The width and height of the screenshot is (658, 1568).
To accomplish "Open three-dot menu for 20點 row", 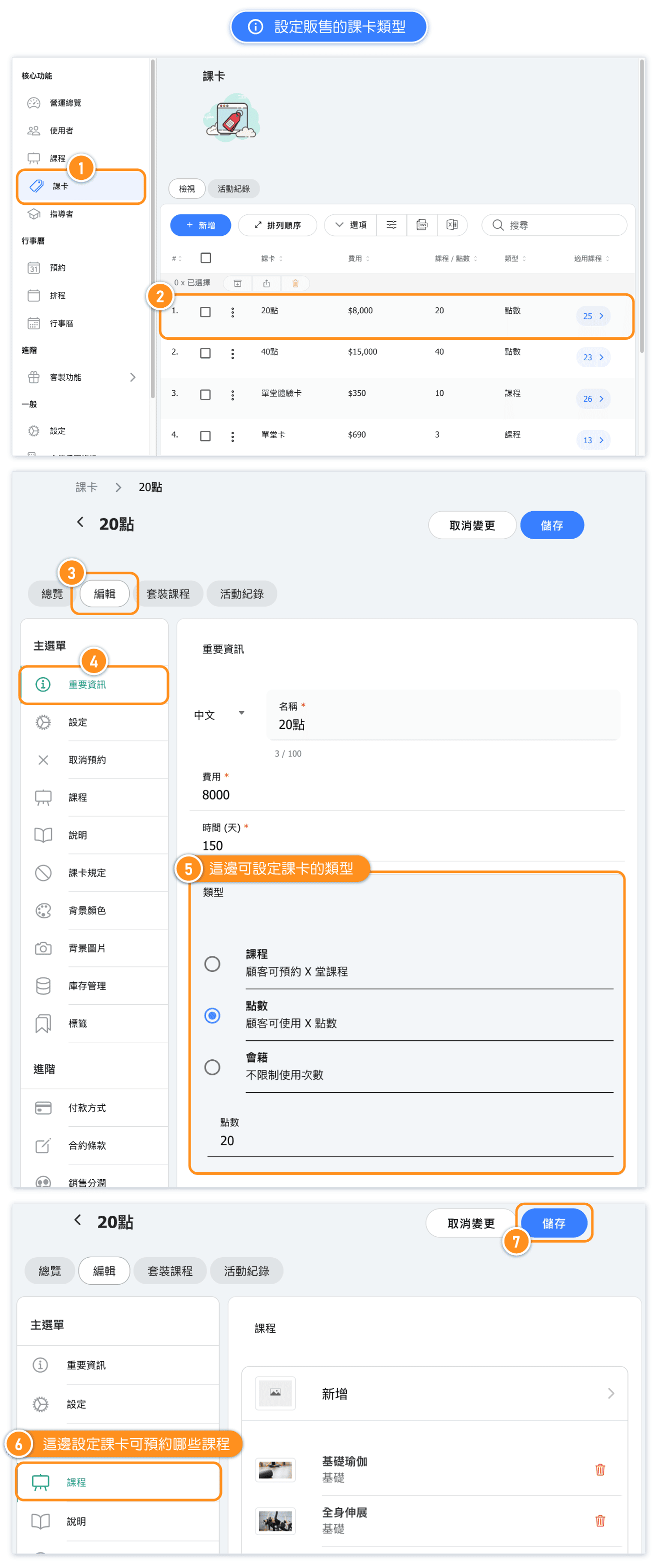I will pyautogui.click(x=232, y=312).
